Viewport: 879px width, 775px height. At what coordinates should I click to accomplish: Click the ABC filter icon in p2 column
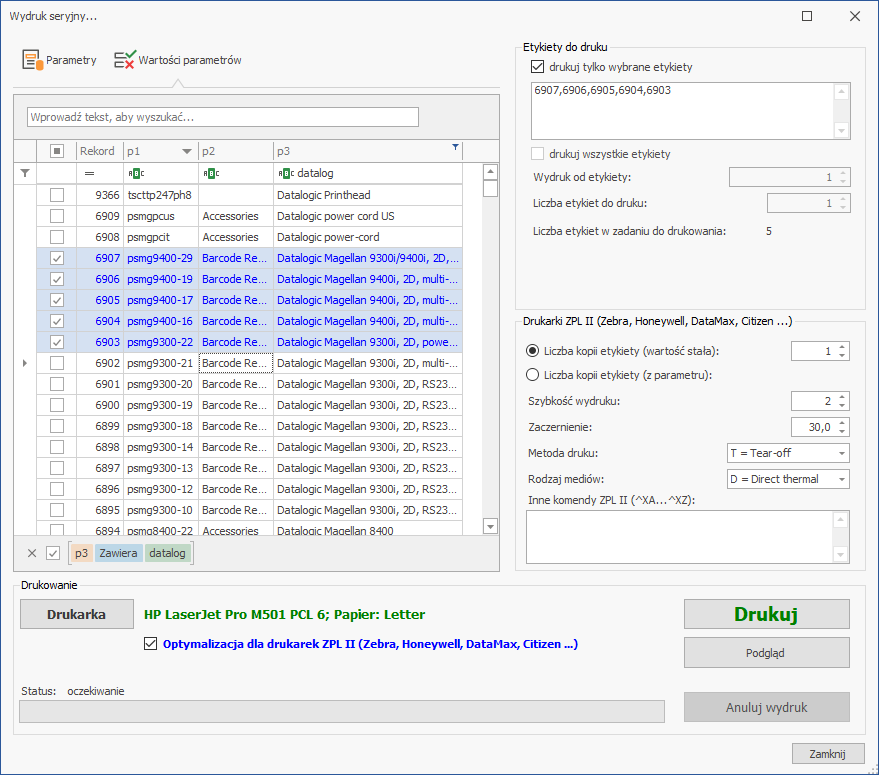tap(211, 173)
